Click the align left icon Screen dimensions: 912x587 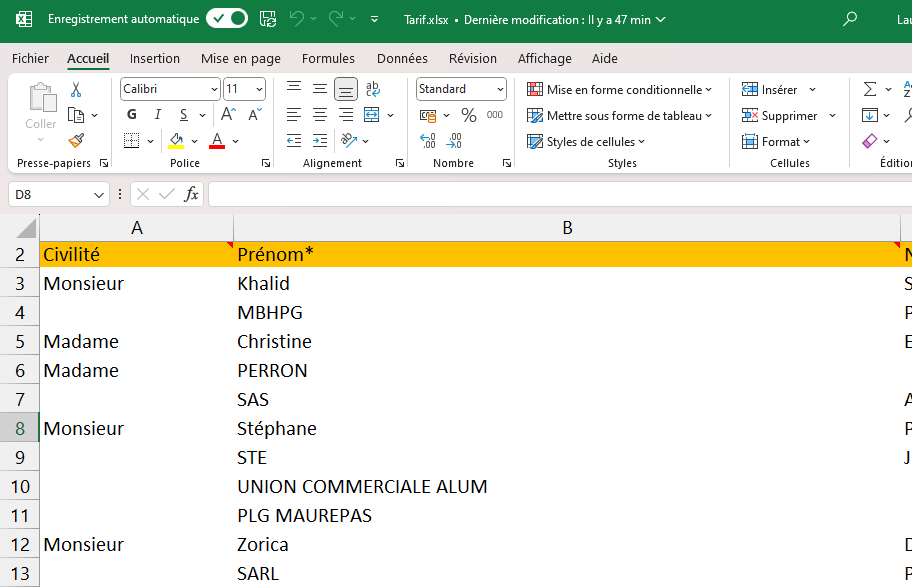[x=294, y=115]
